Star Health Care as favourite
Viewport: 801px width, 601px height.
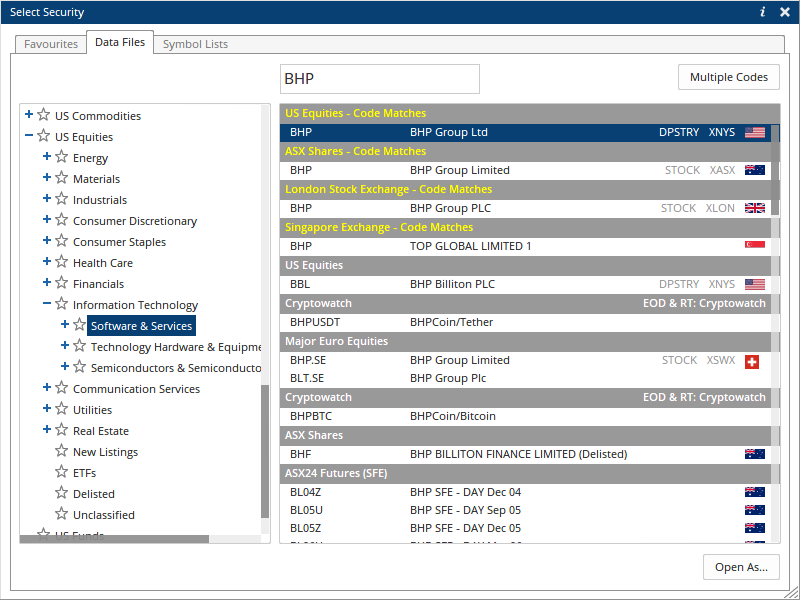(x=62, y=261)
